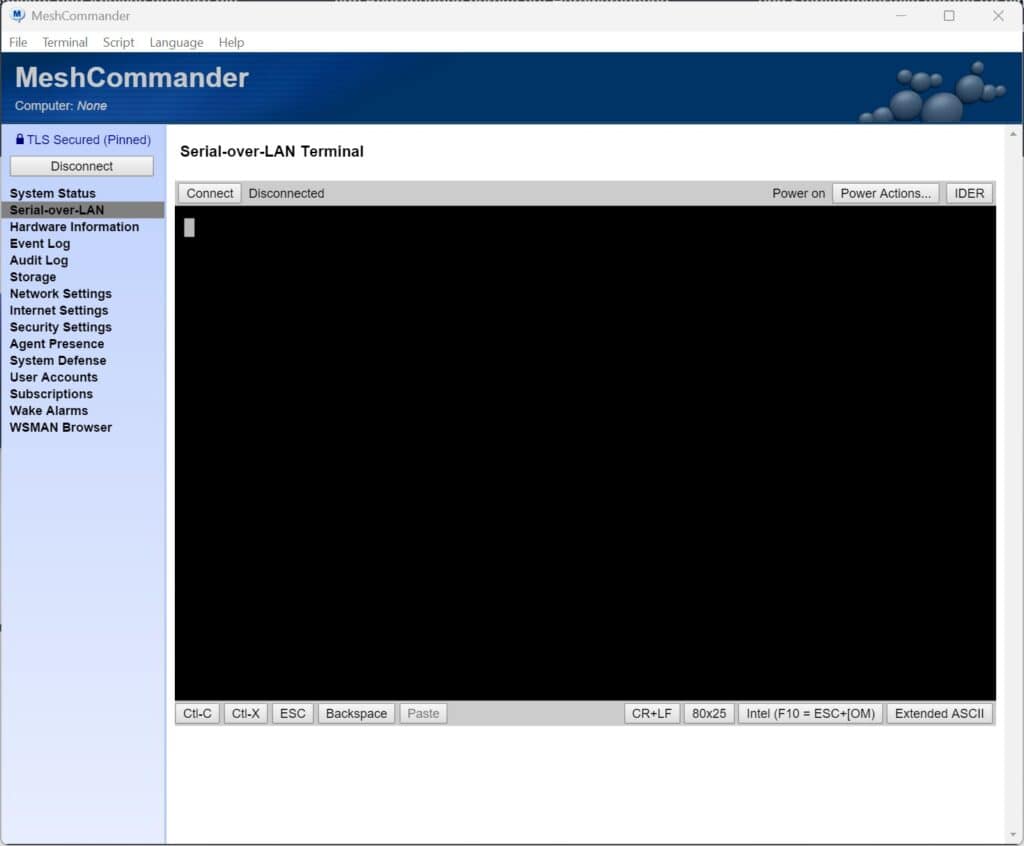Send Ctl-C to the terminal

click(197, 713)
